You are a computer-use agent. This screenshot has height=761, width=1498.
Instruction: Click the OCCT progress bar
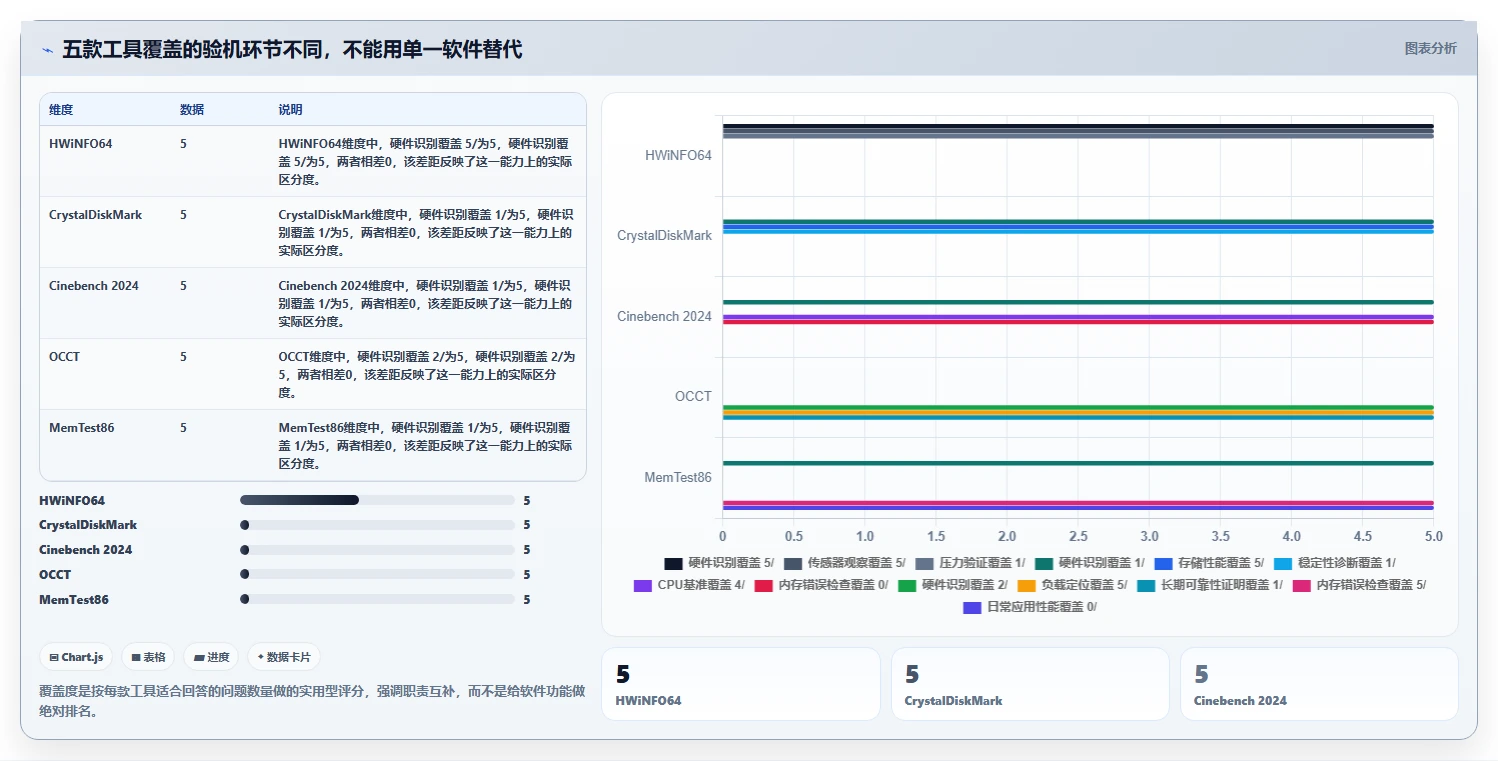[x=377, y=574]
